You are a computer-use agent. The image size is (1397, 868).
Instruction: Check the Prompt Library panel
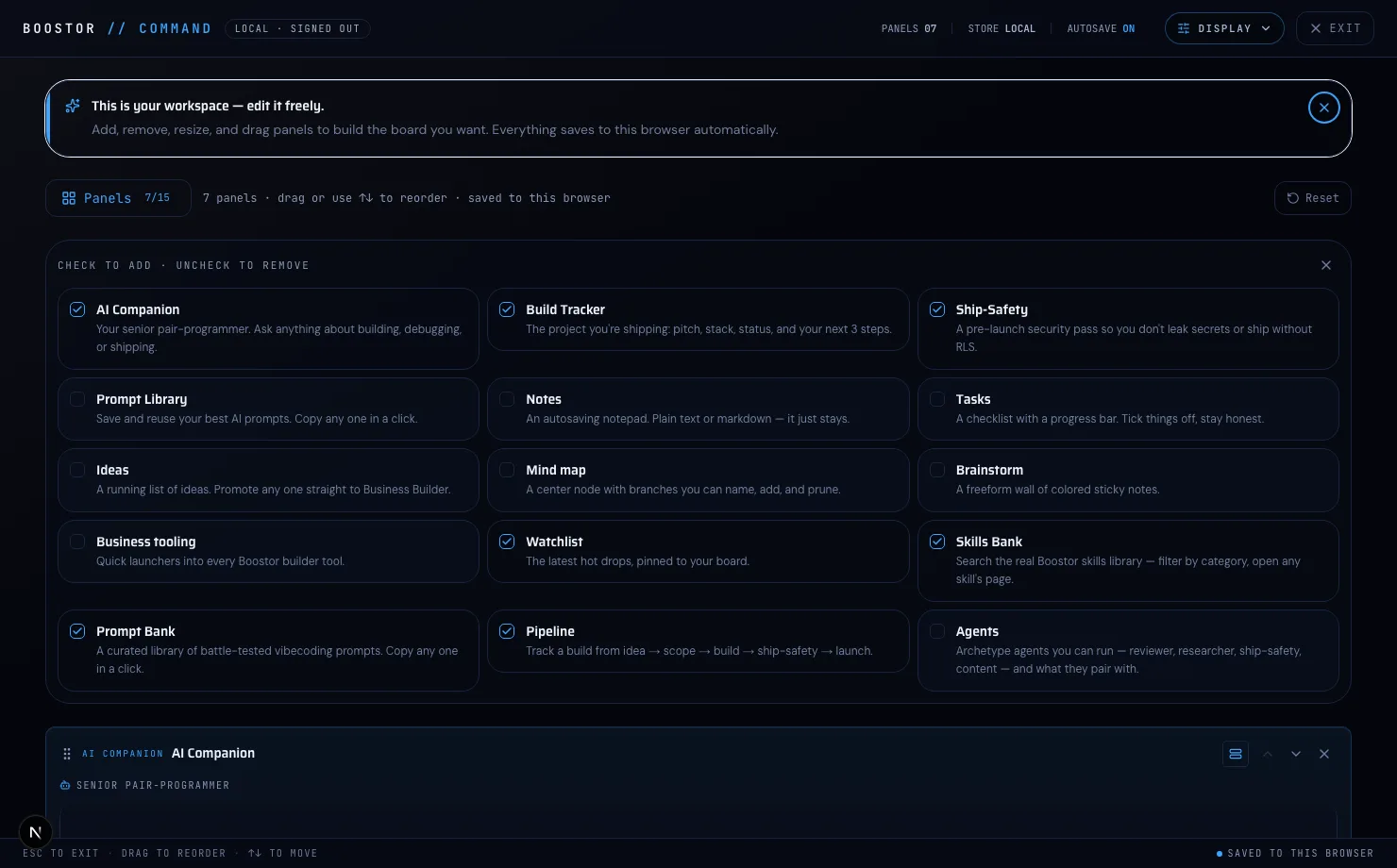[77, 399]
